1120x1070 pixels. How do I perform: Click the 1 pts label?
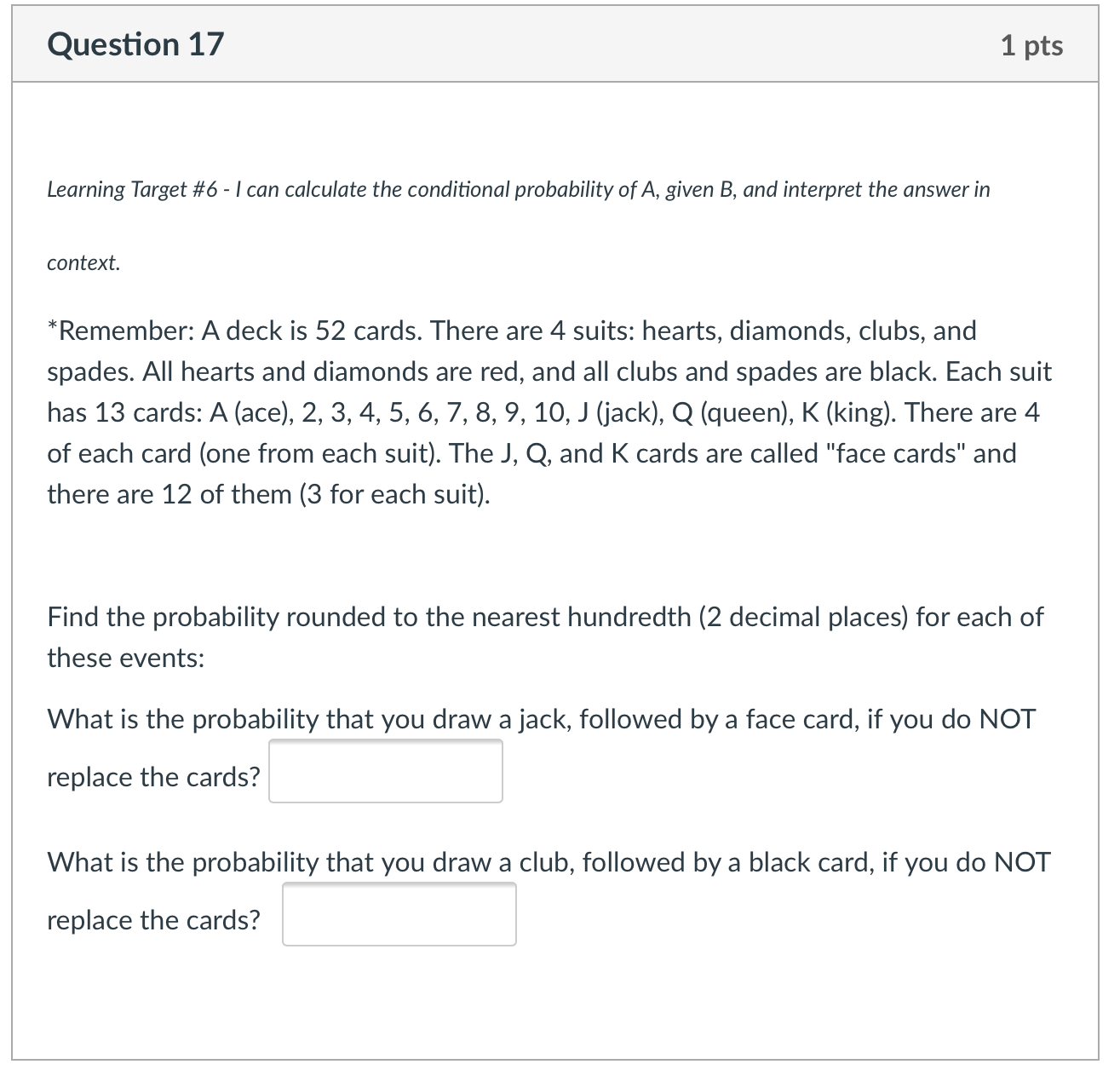(x=1031, y=46)
